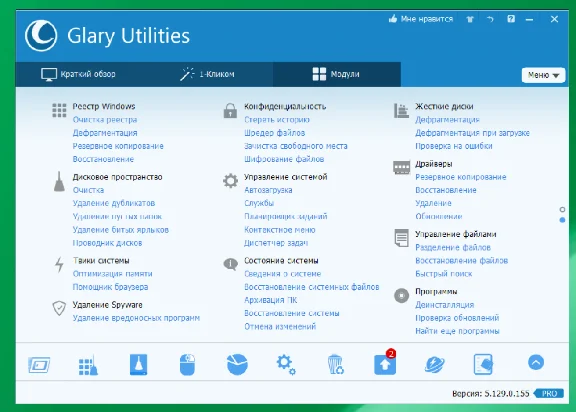
Task: Click the Жесткие диски icon
Action: pyautogui.click(x=401, y=111)
